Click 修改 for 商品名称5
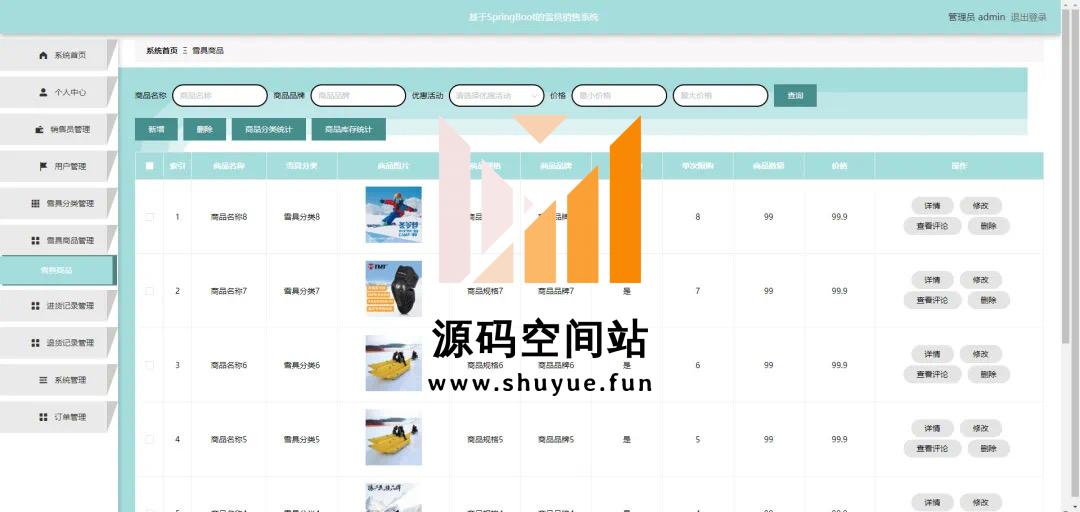Viewport: 1080px width, 512px height. click(981, 429)
